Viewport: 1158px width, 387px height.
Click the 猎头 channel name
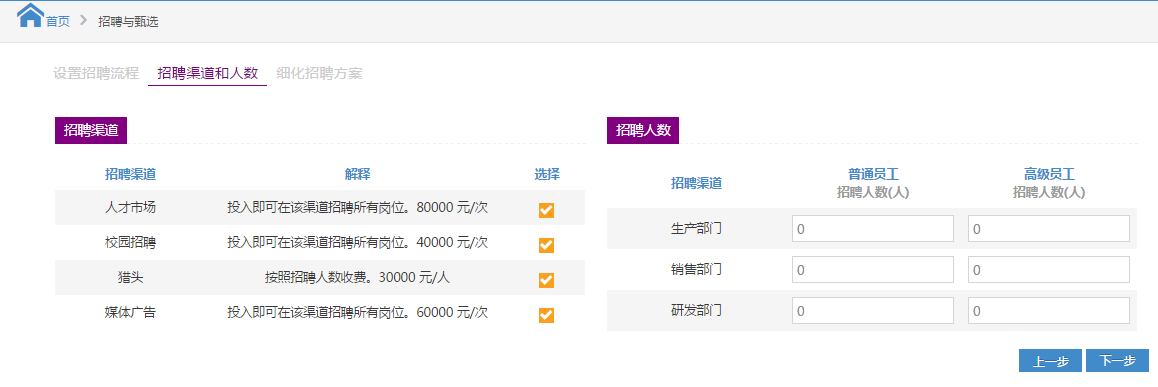click(130, 278)
